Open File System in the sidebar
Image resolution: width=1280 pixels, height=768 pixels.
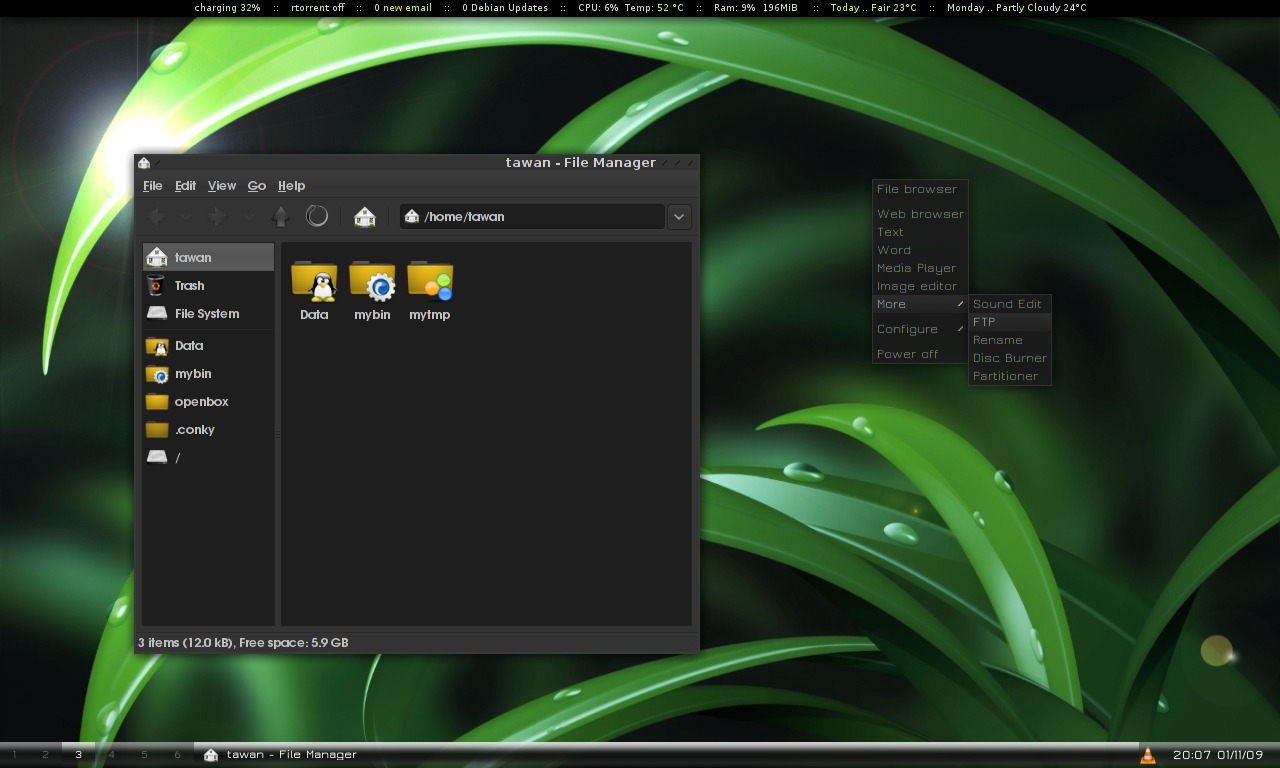point(208,313)
